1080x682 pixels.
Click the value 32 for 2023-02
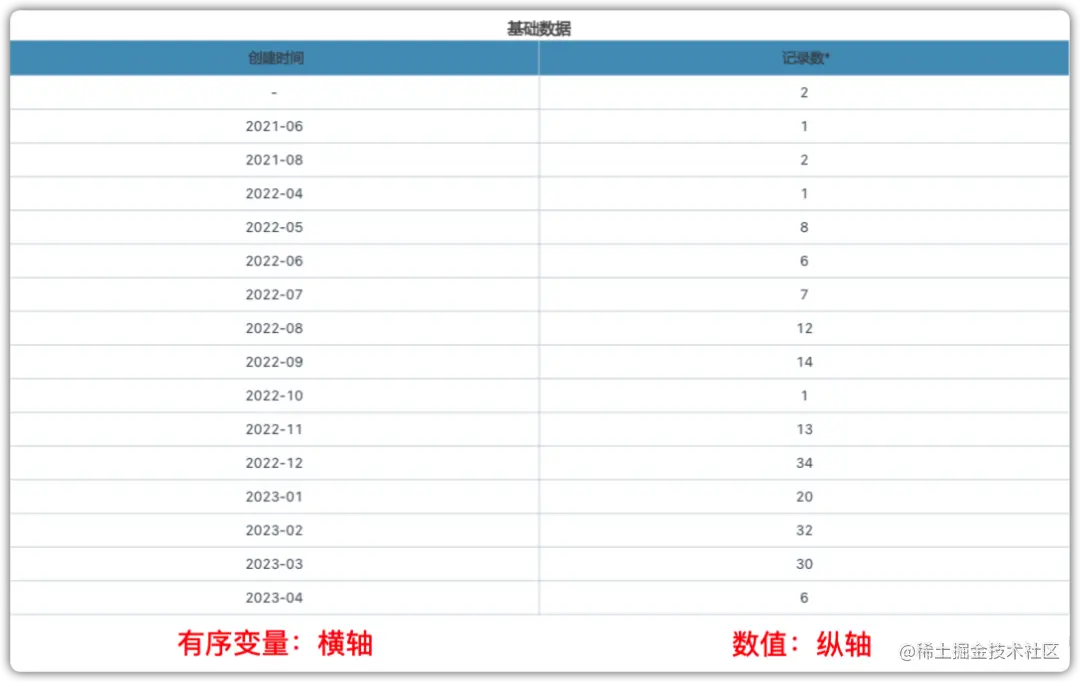(804, 530)
